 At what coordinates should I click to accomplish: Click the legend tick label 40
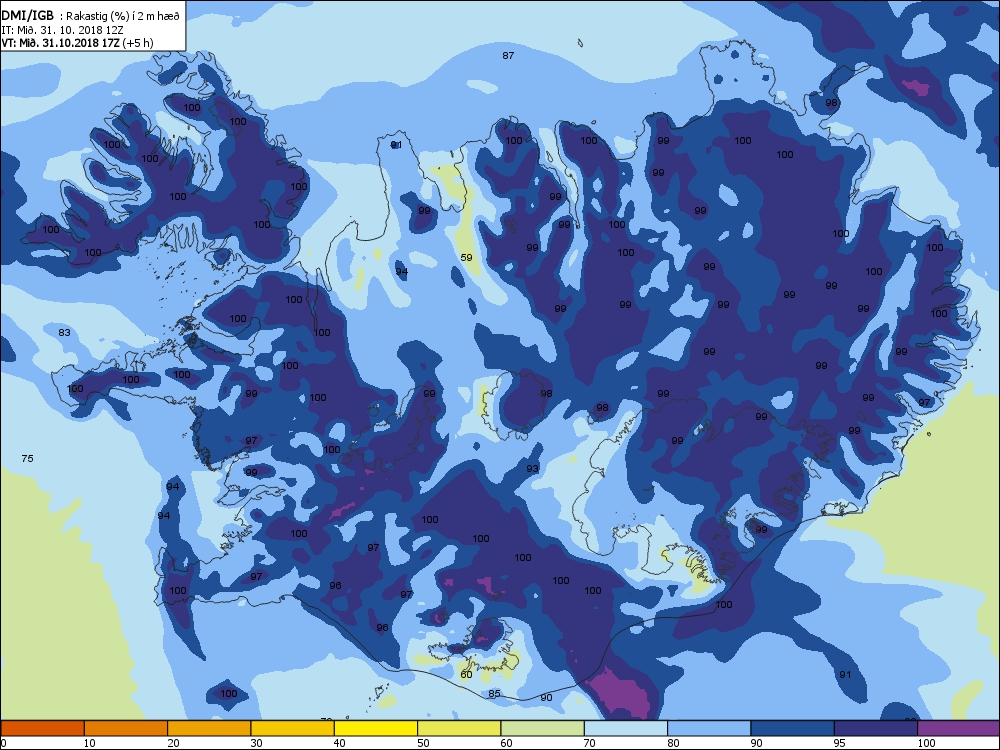340,743
